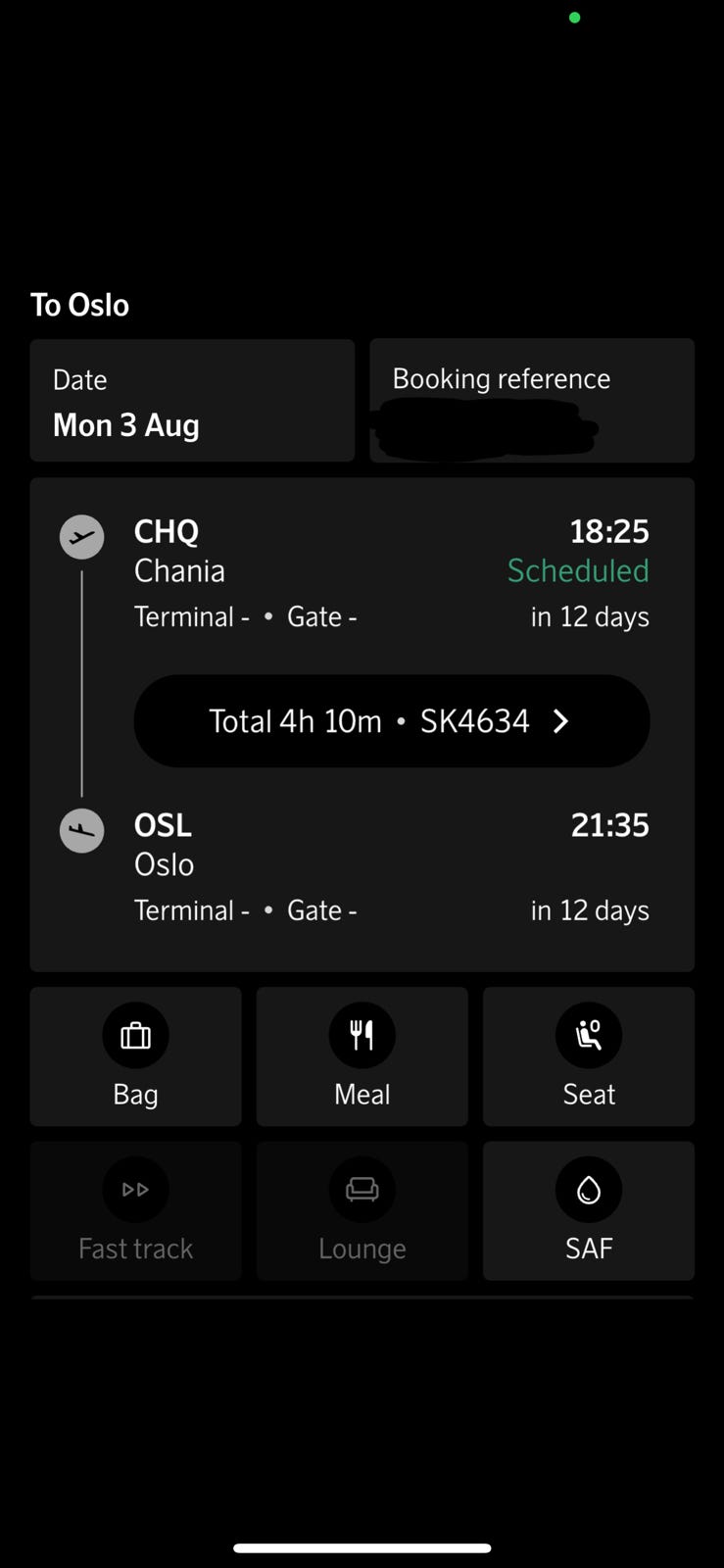Tap the Seat label text
This screenshot has width=724, height=1568.
[589, 1094]
